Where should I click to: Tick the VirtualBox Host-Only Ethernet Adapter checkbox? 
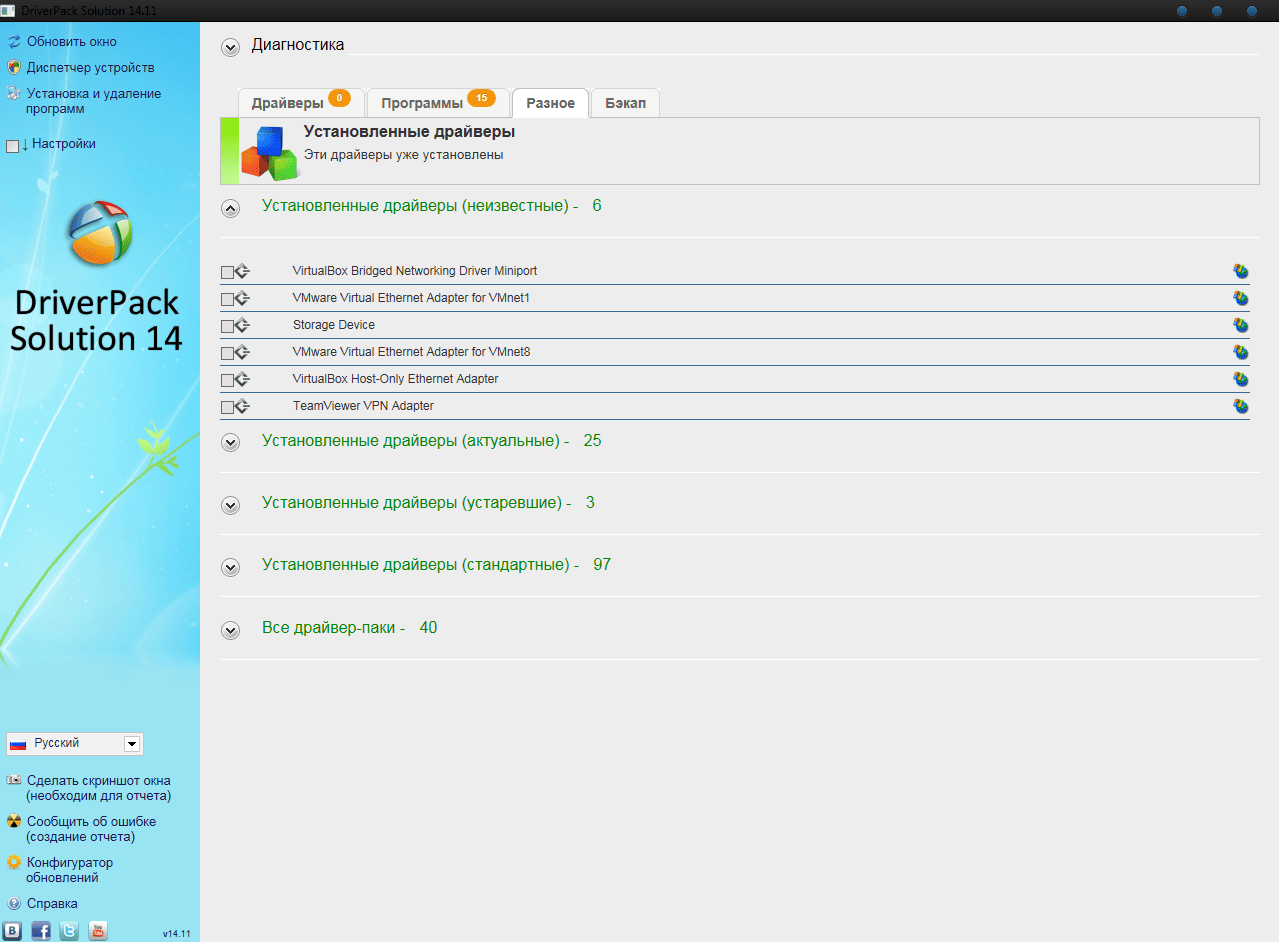(x=227, y=380)
